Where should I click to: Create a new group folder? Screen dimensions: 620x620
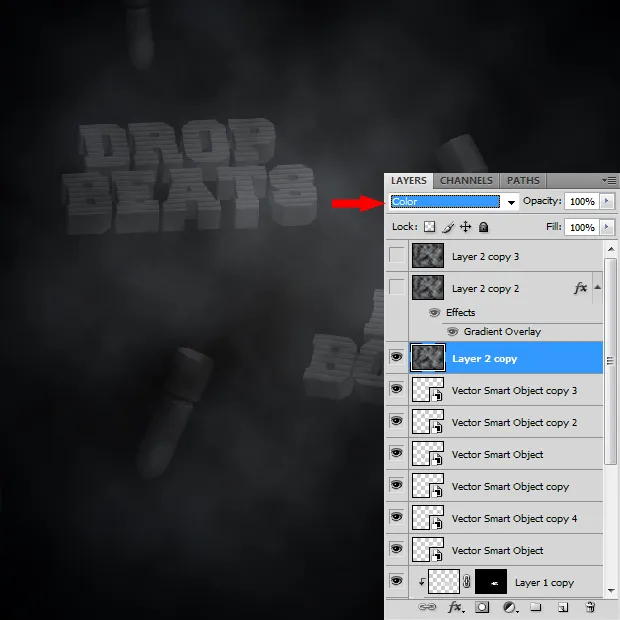click(536, 607)
